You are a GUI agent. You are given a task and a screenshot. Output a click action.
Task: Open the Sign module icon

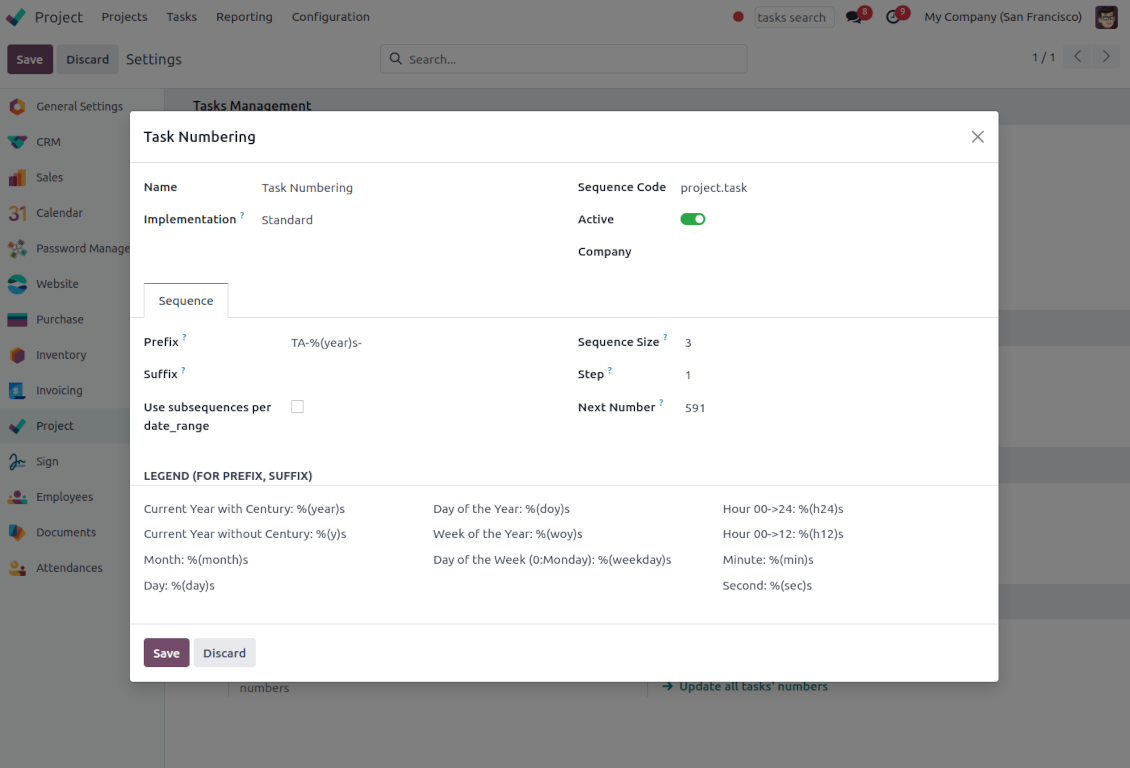click(x=17, y=462)
